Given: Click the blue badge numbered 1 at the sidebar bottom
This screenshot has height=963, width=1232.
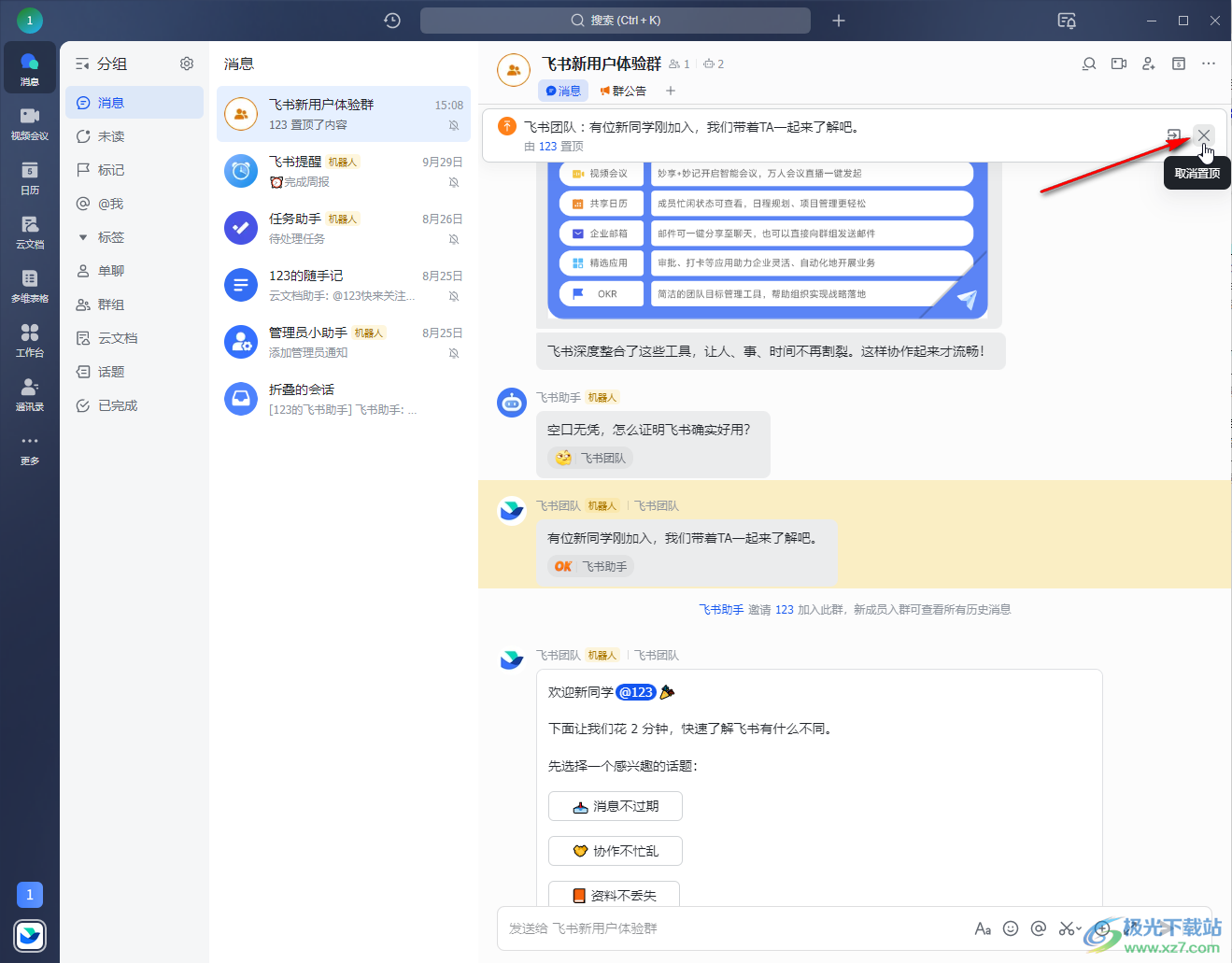Looking at the screenshot, I should [x=30, y=895].
